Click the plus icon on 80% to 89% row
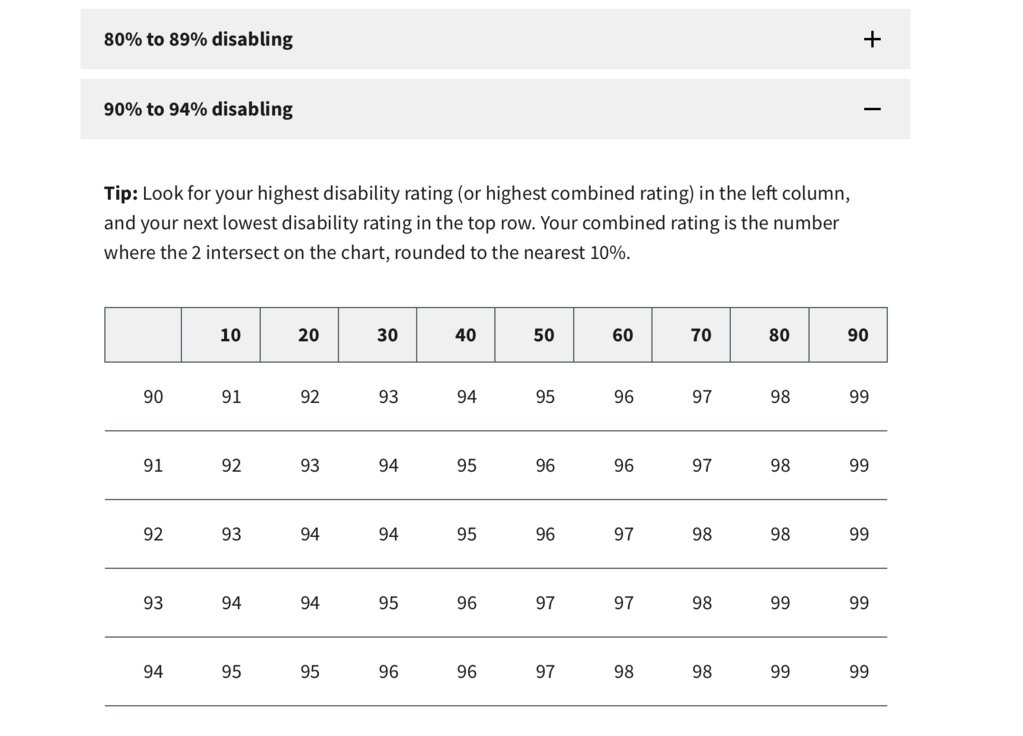This screenshot has width=1023, height=736. tap(872, 39)
